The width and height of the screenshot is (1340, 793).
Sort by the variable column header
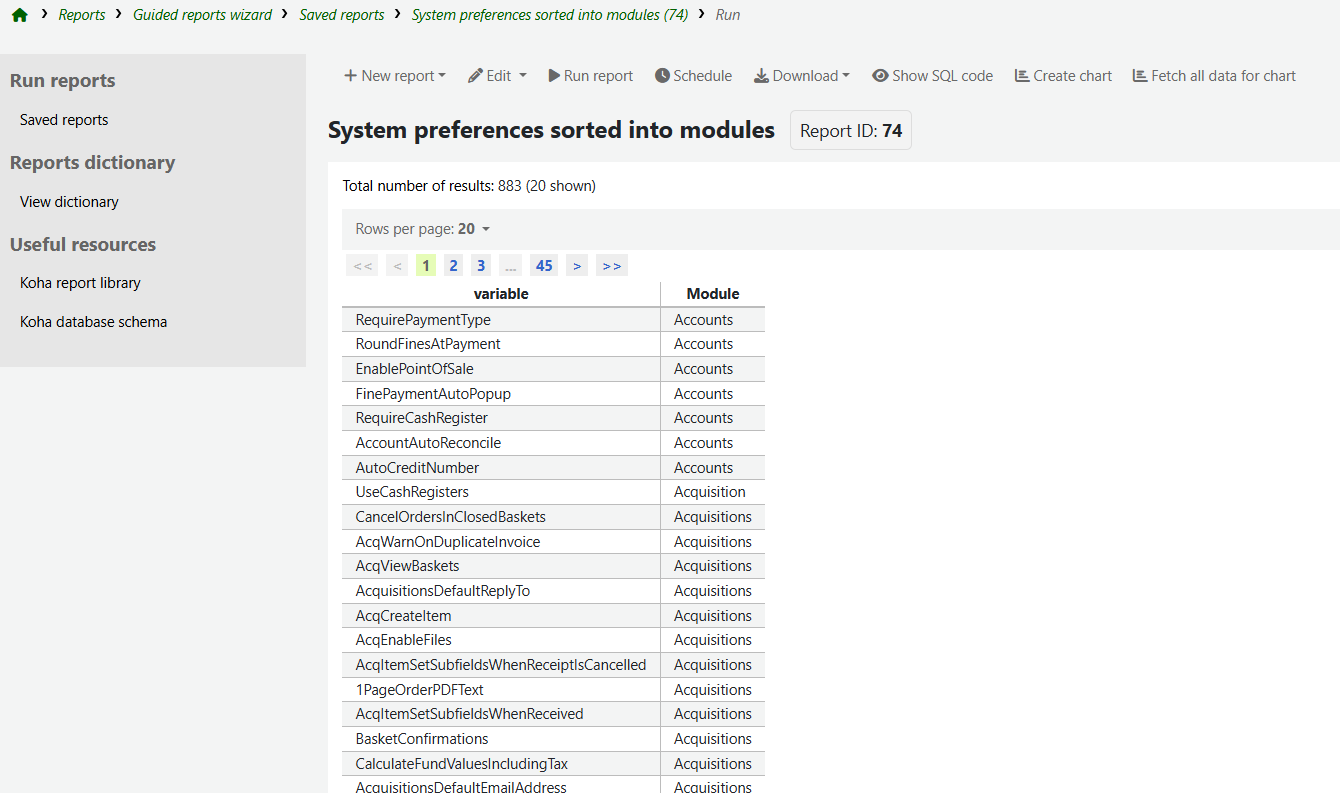[x=501, y=294]
